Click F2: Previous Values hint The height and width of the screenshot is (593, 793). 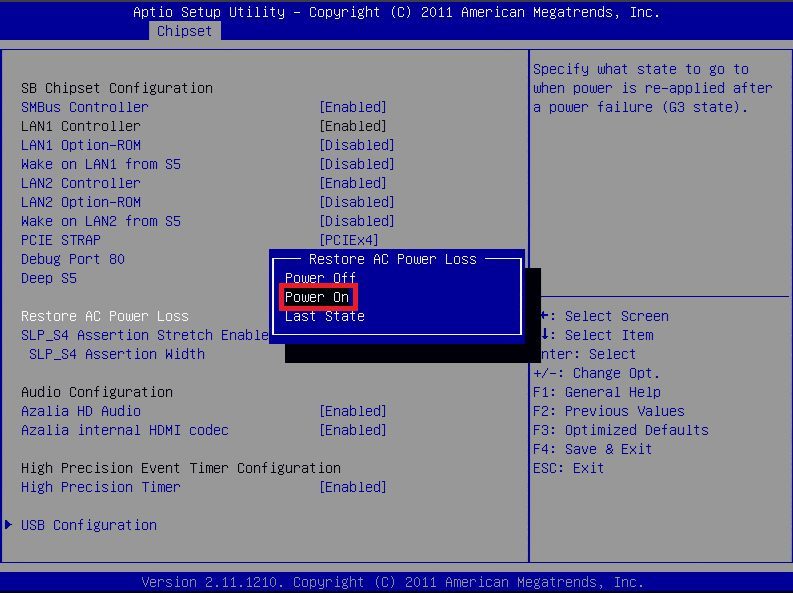[x=609, y=412]
